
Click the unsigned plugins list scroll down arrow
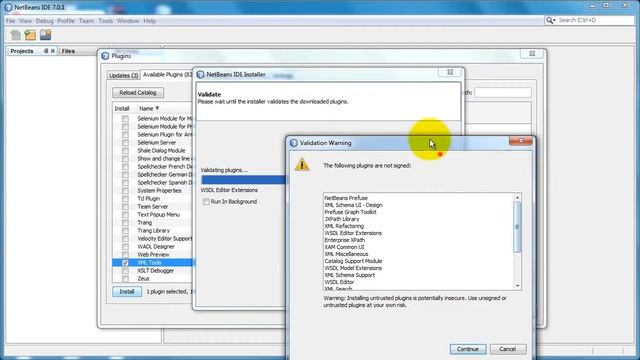pos(517,286)
